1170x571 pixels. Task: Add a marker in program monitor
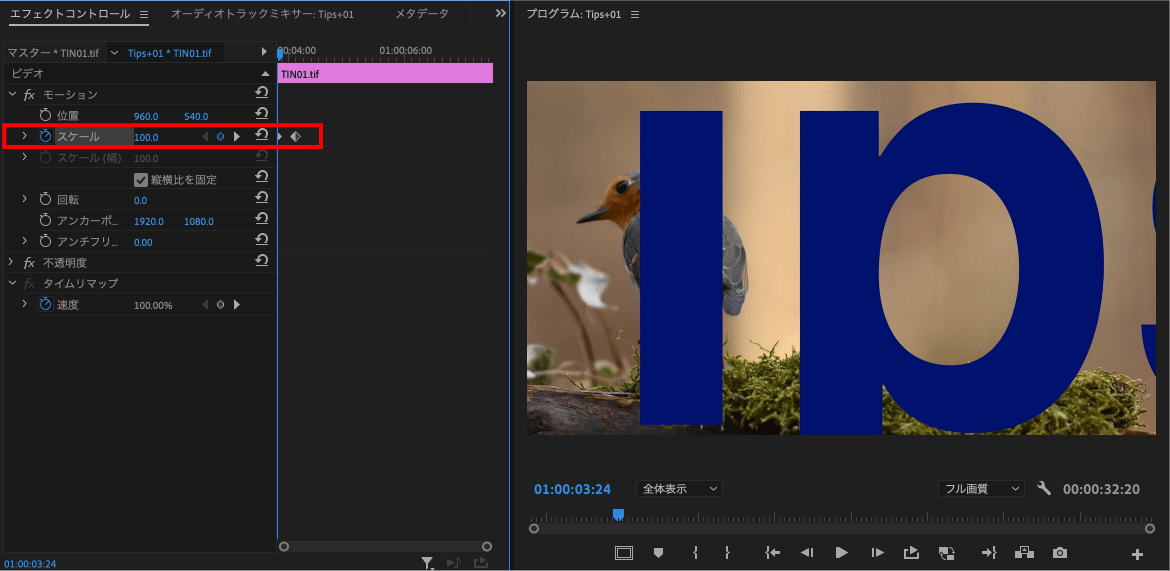(x=658, y=553)
